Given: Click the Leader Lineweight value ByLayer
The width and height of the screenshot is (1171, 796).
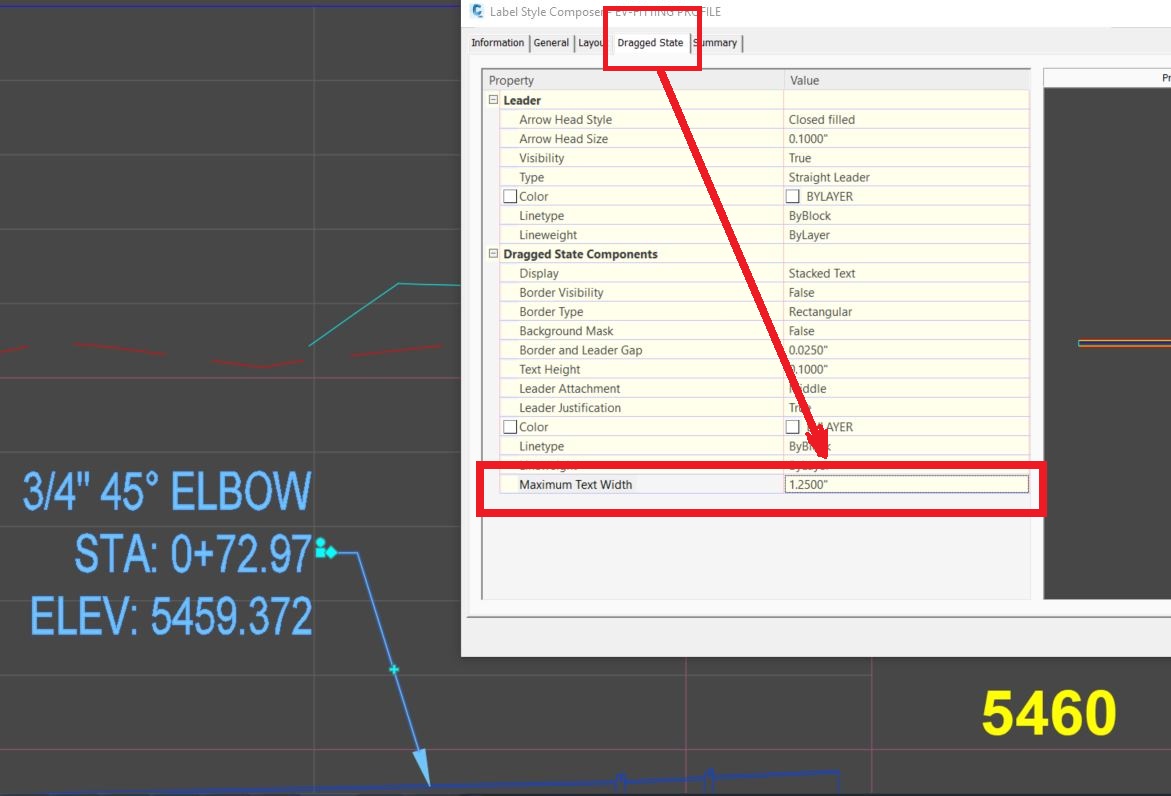Looking at the screenshot, I should pyautogui.click(x=906, y=235).
